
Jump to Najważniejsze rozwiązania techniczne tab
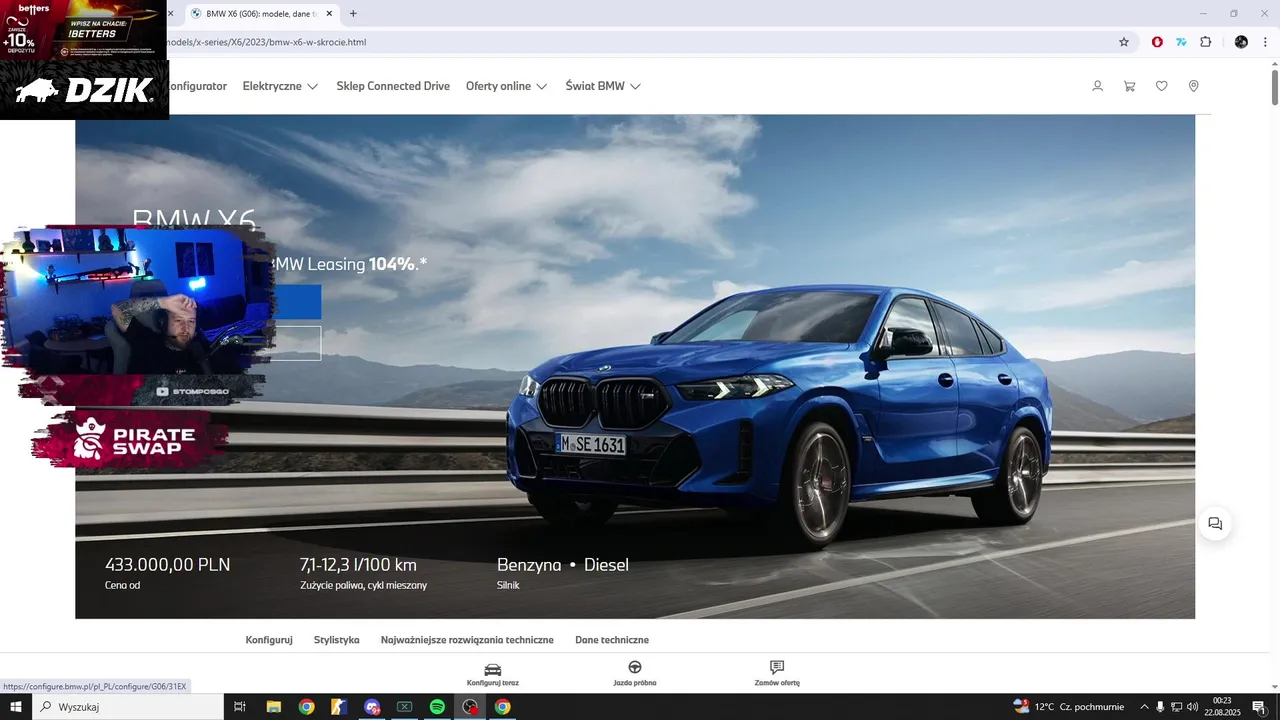[x=467, y=640]
